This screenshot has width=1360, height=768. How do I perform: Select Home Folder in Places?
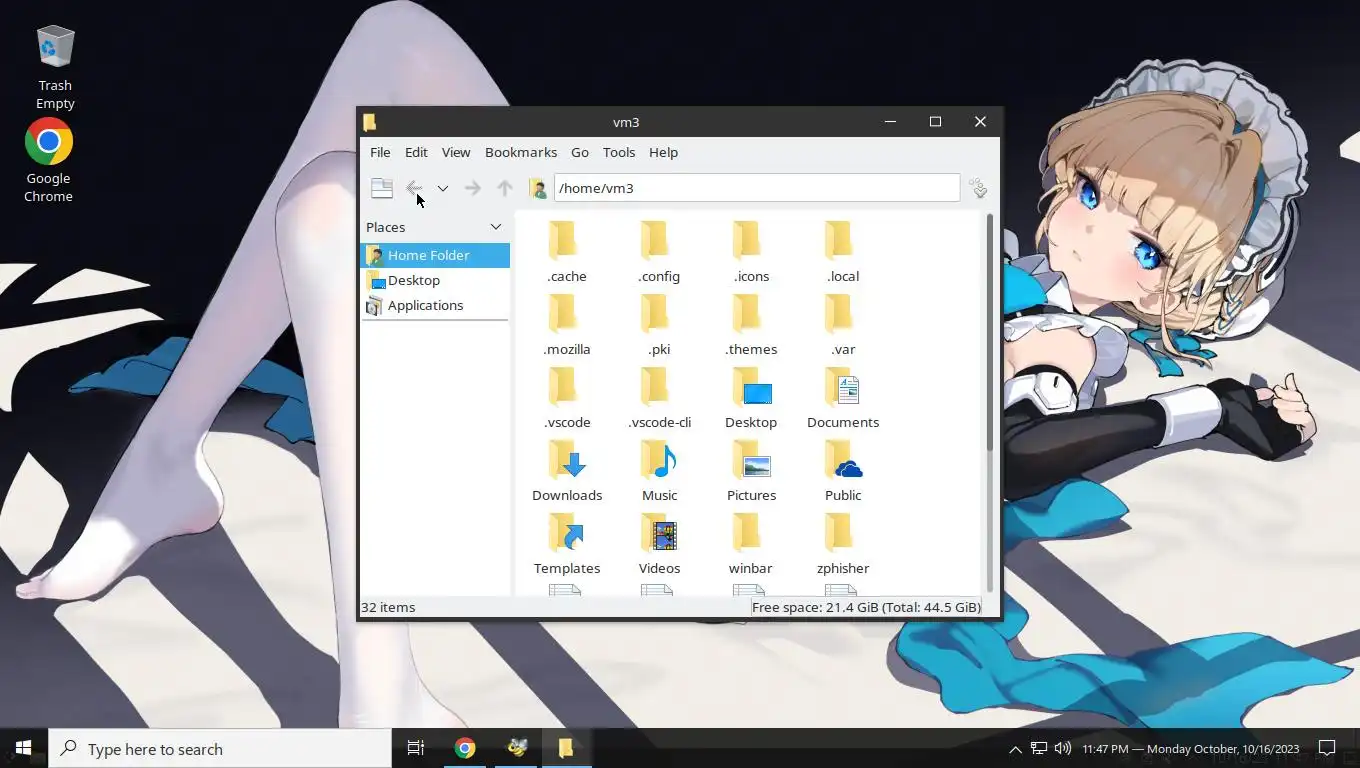point(435,255)
